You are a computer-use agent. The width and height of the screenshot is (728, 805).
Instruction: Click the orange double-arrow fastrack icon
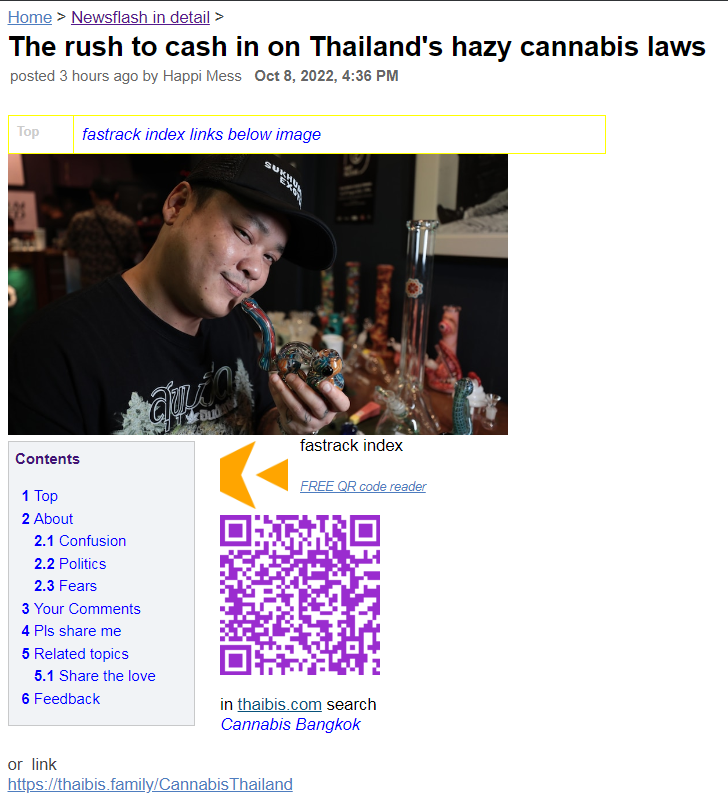tap(254, 474)
